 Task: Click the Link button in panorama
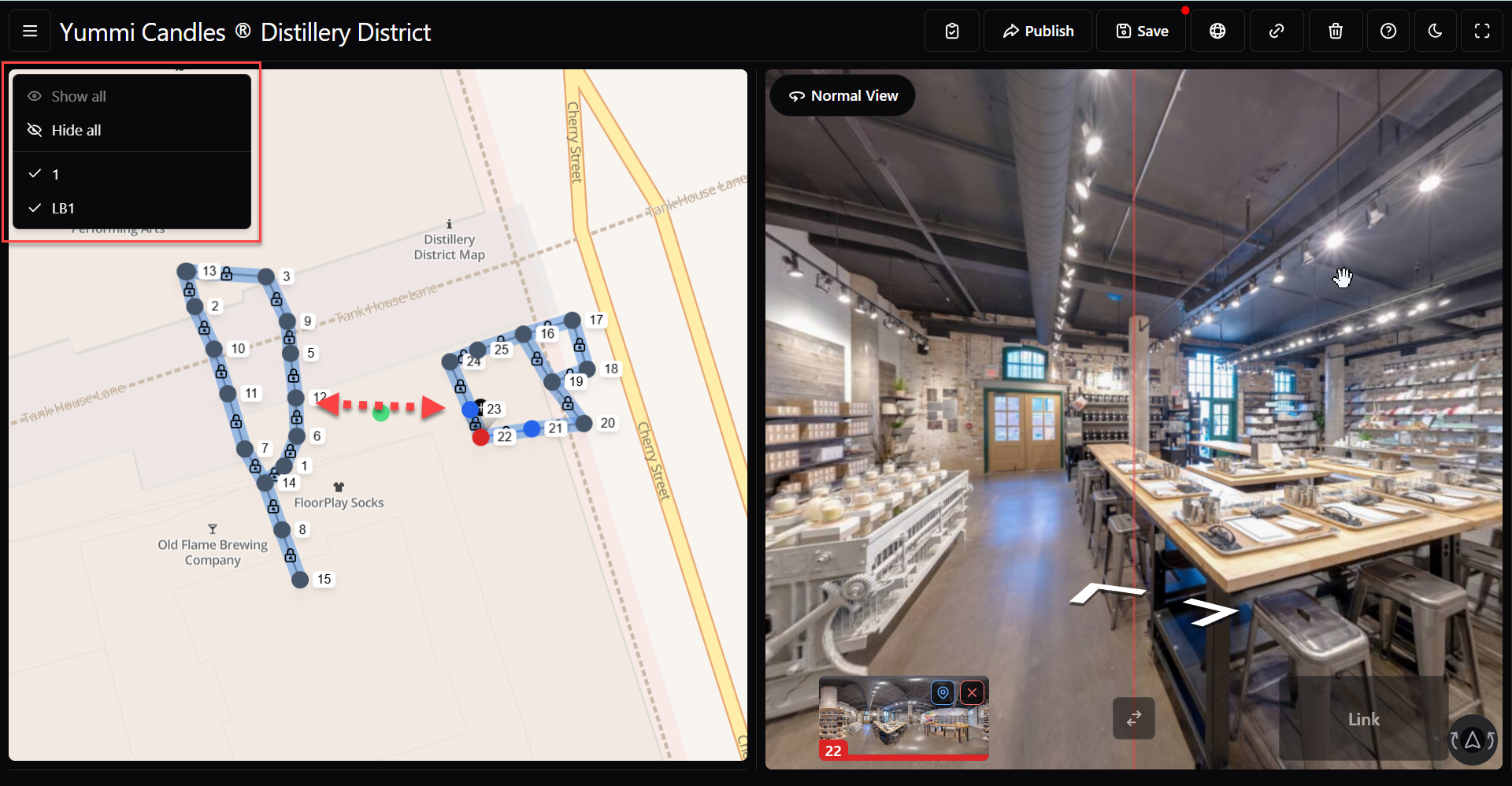1363,719
